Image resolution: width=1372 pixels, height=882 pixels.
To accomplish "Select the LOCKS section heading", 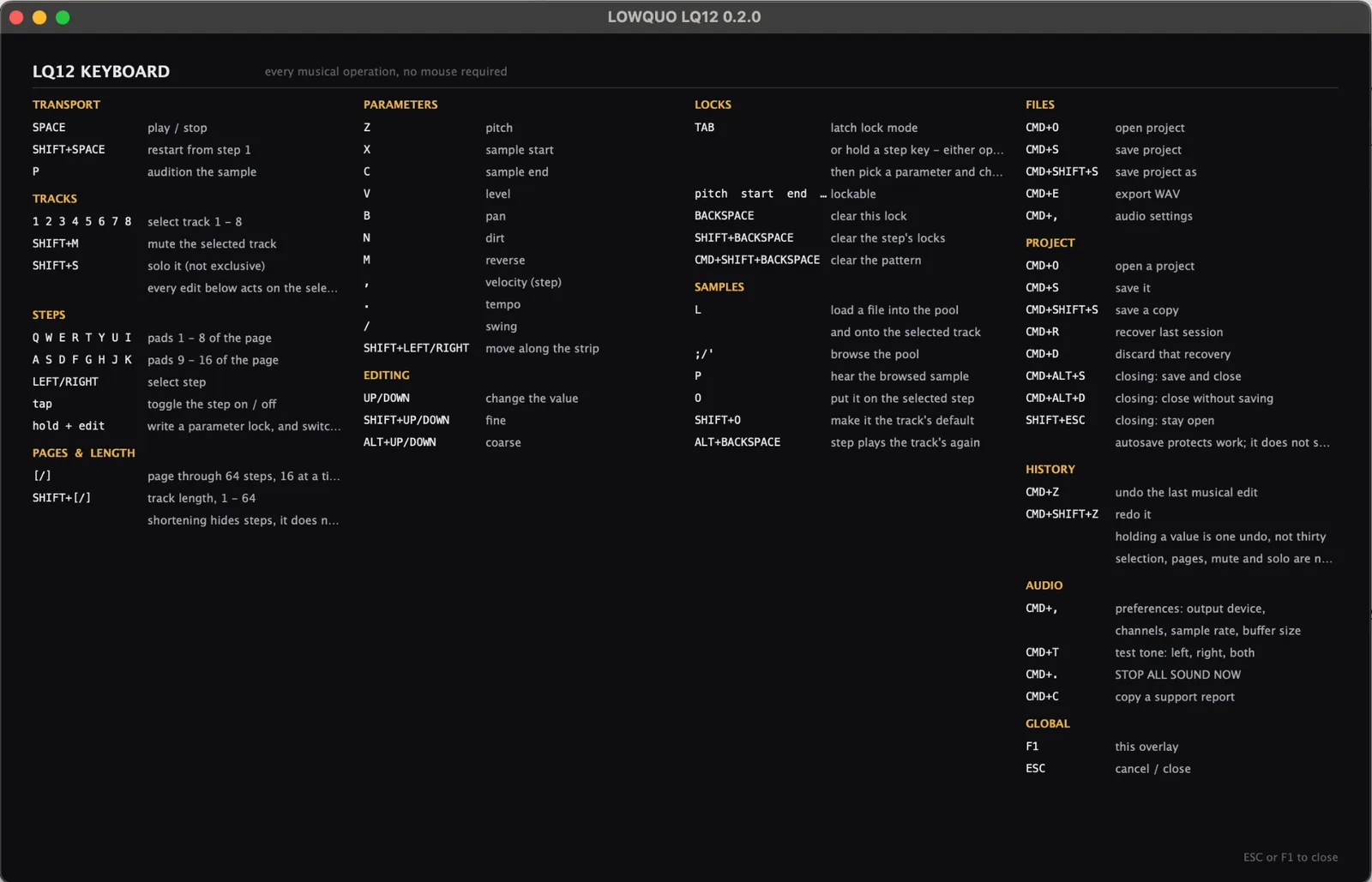I will (713, 105).
